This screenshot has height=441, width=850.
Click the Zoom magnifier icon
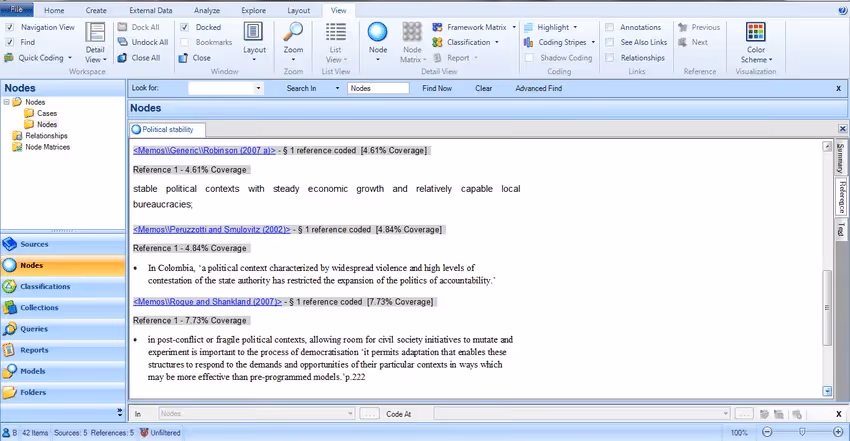click(x=293, y=32)
